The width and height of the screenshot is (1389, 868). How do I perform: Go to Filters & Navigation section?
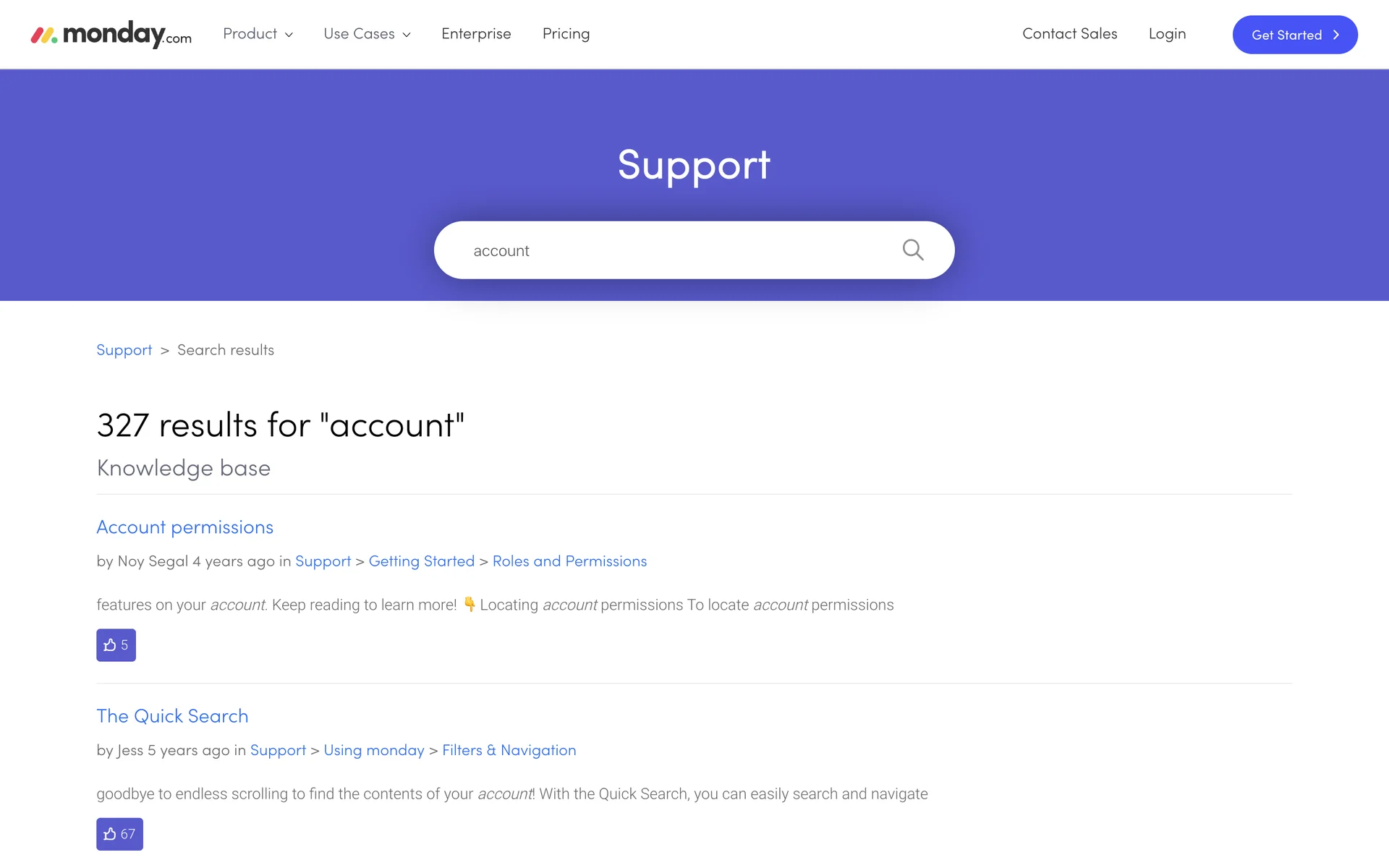coord(509,750)
